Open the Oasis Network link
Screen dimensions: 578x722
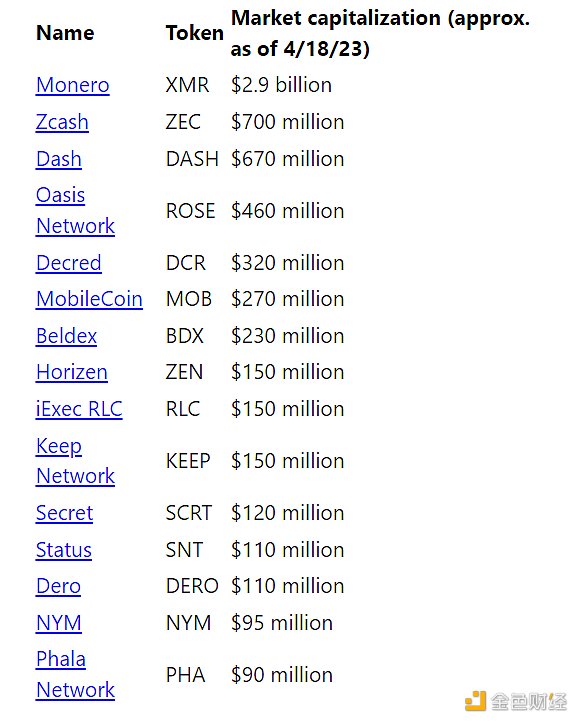coord(76,210)
